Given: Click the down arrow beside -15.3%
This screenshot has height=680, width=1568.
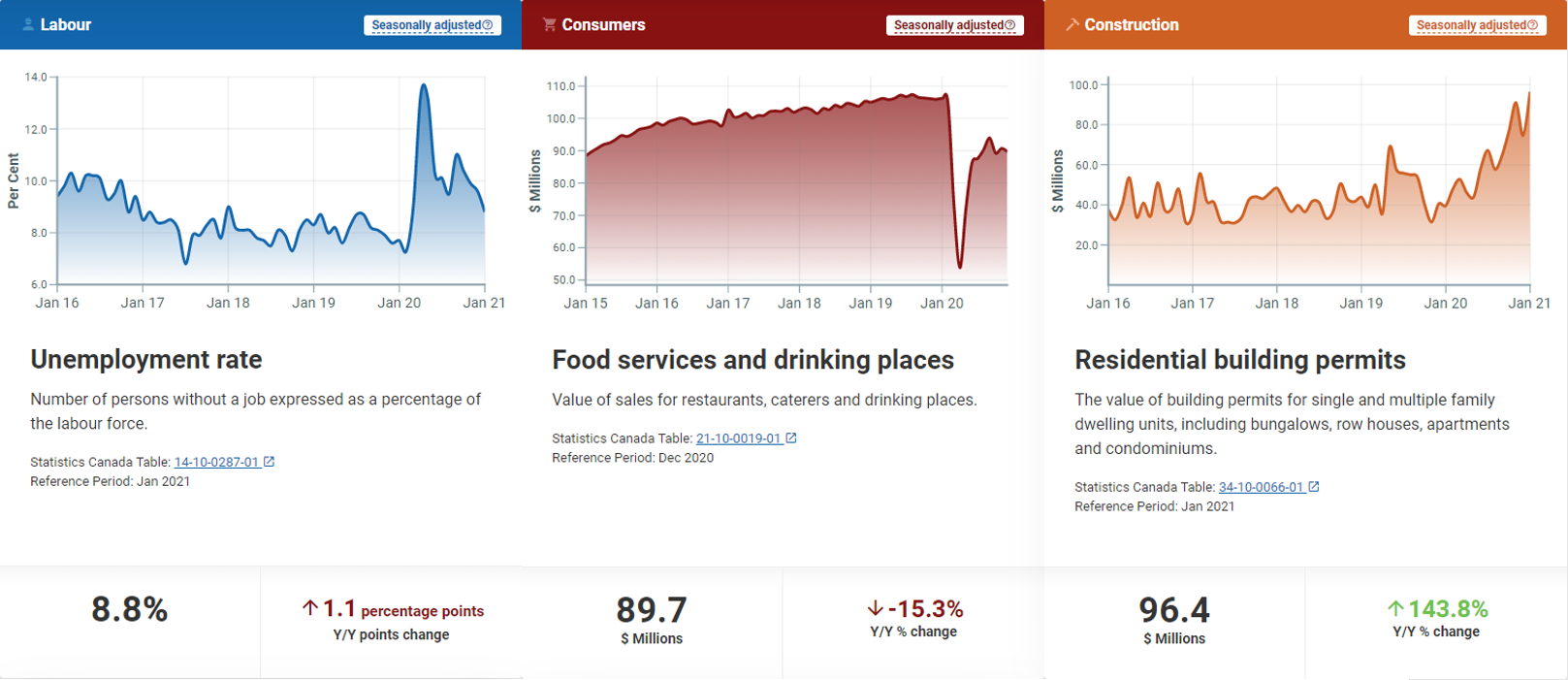Looking at the screenshot, I should [875, 608].
